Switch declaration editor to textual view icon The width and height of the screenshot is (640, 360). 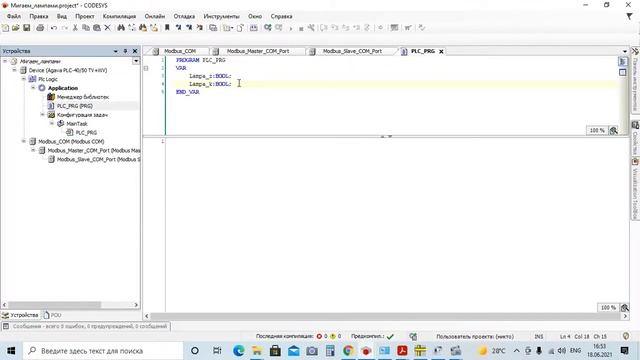[x=622, y=62]
